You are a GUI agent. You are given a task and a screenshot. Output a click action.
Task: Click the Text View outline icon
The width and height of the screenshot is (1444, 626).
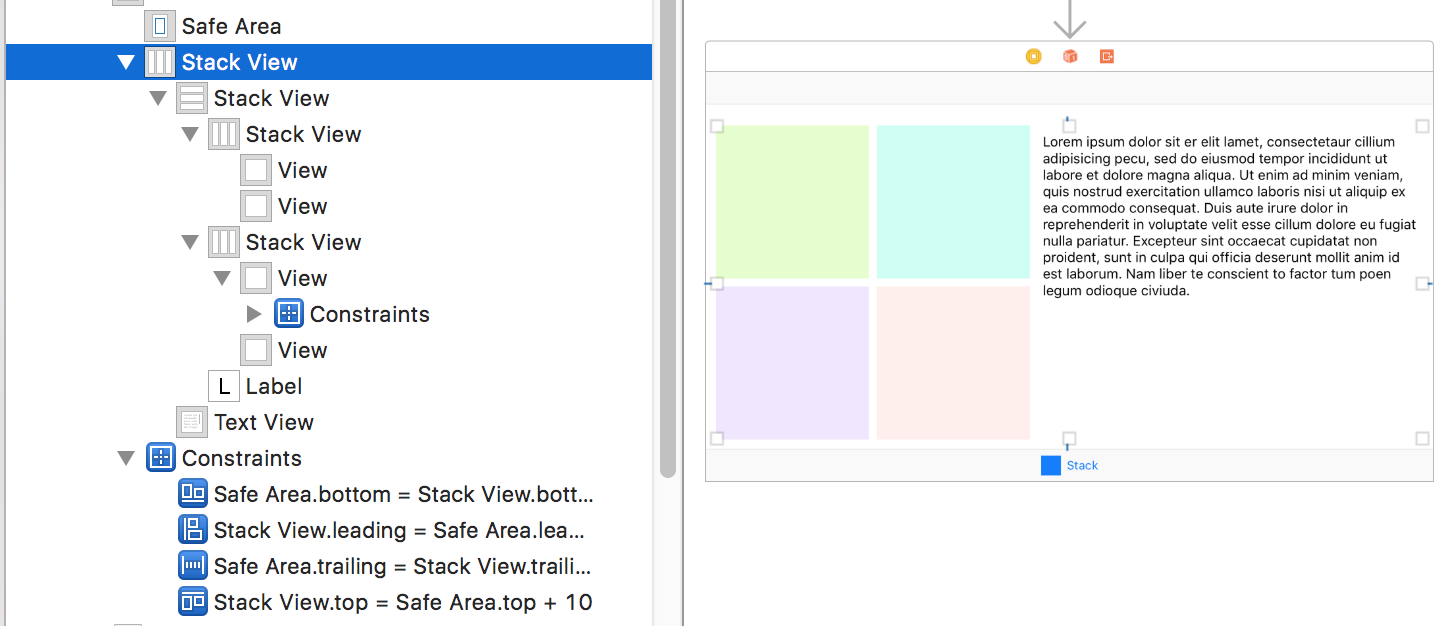[192, 422]
